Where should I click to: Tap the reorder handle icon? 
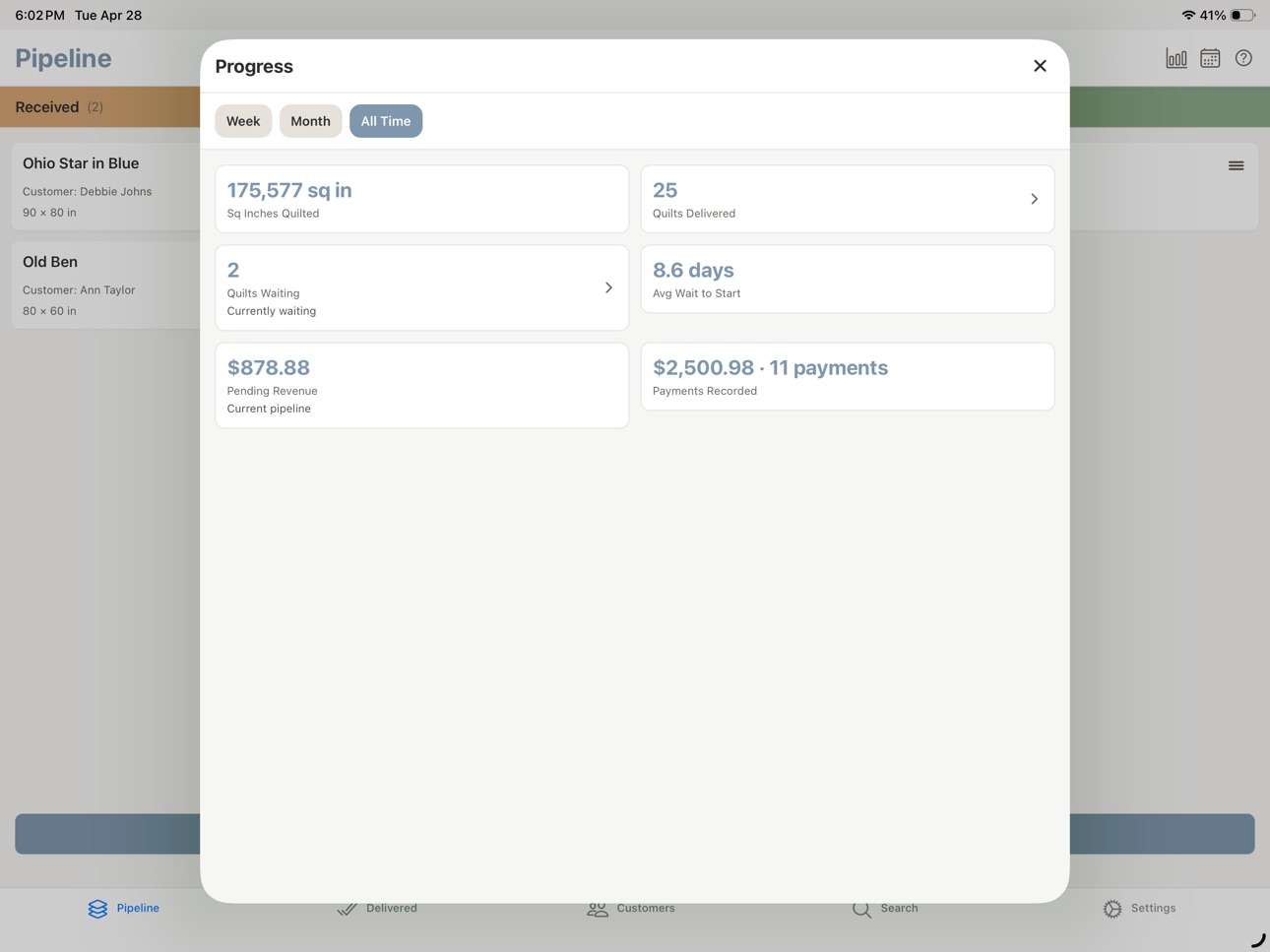(1236, 165)
